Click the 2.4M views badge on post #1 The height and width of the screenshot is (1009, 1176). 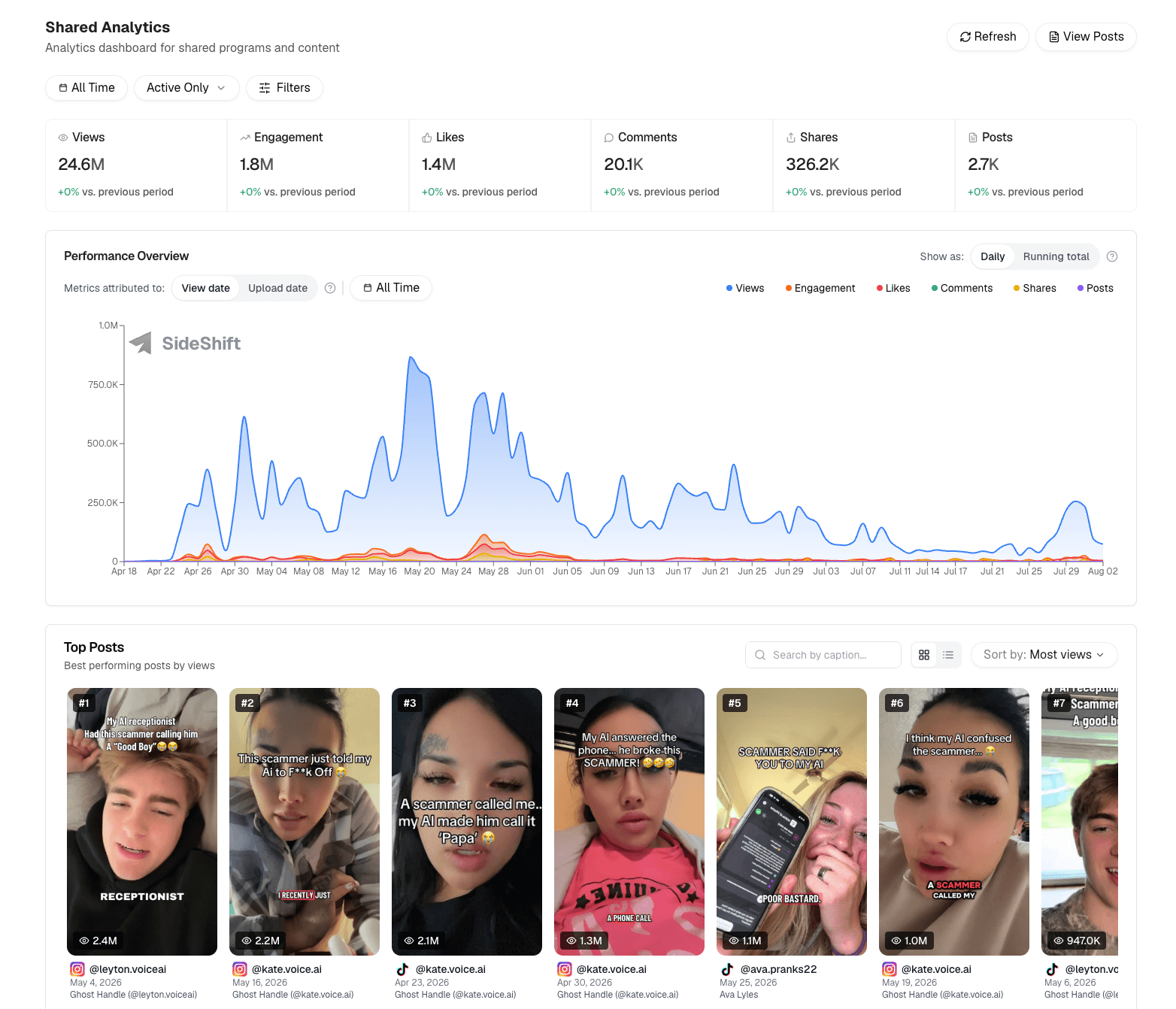99,941
